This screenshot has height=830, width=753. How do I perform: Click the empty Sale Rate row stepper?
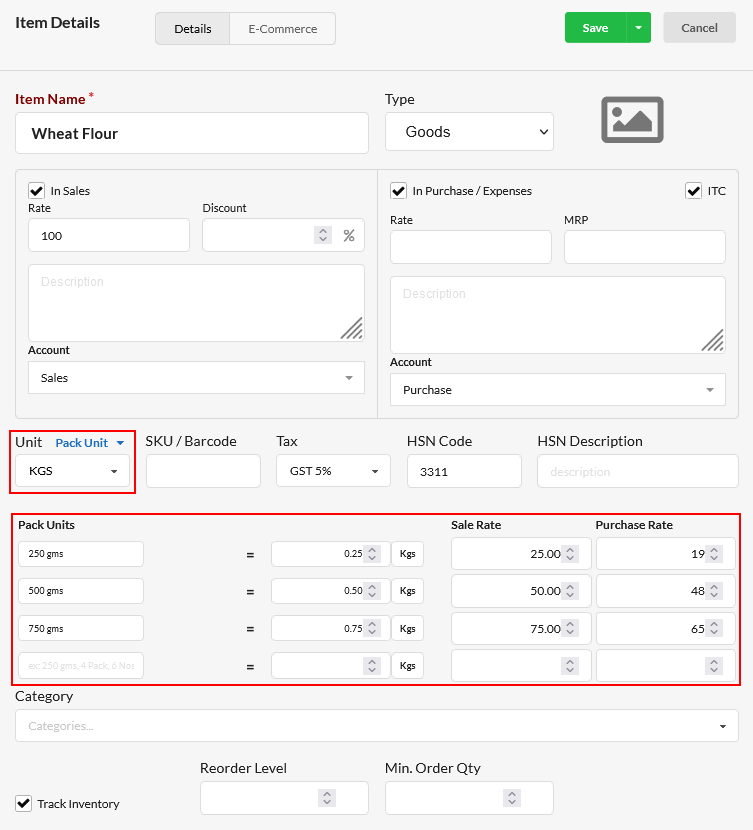[x=570, y=666]
